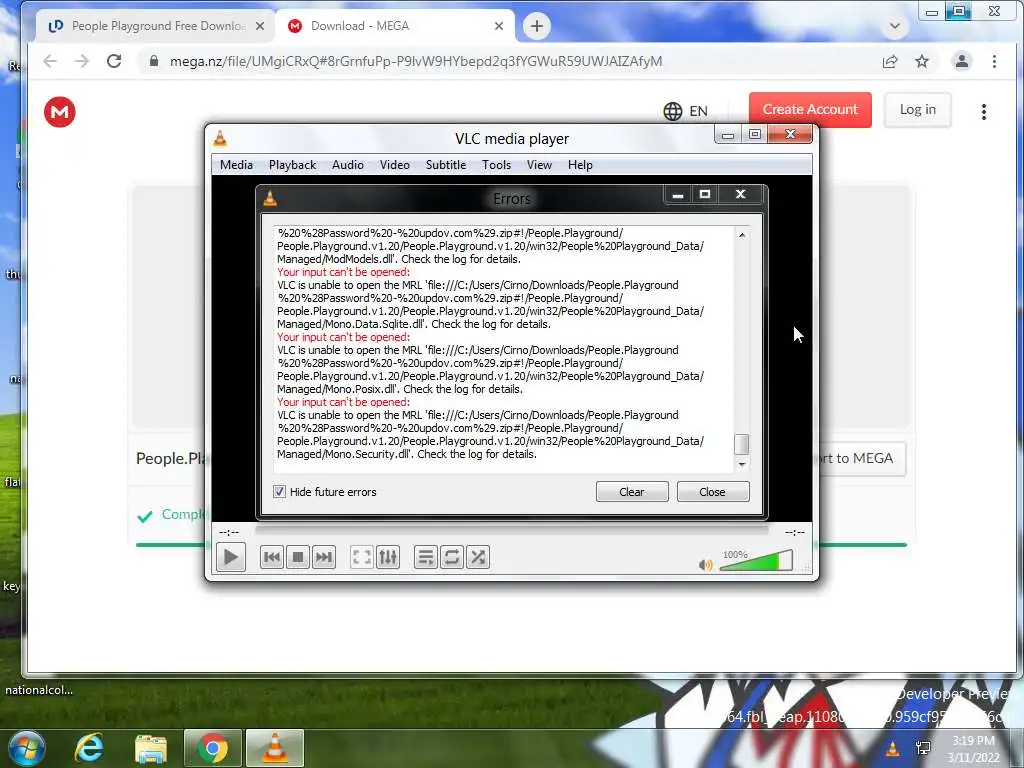
Task: Close the People Playground browser tab
Action: point(260,26)
